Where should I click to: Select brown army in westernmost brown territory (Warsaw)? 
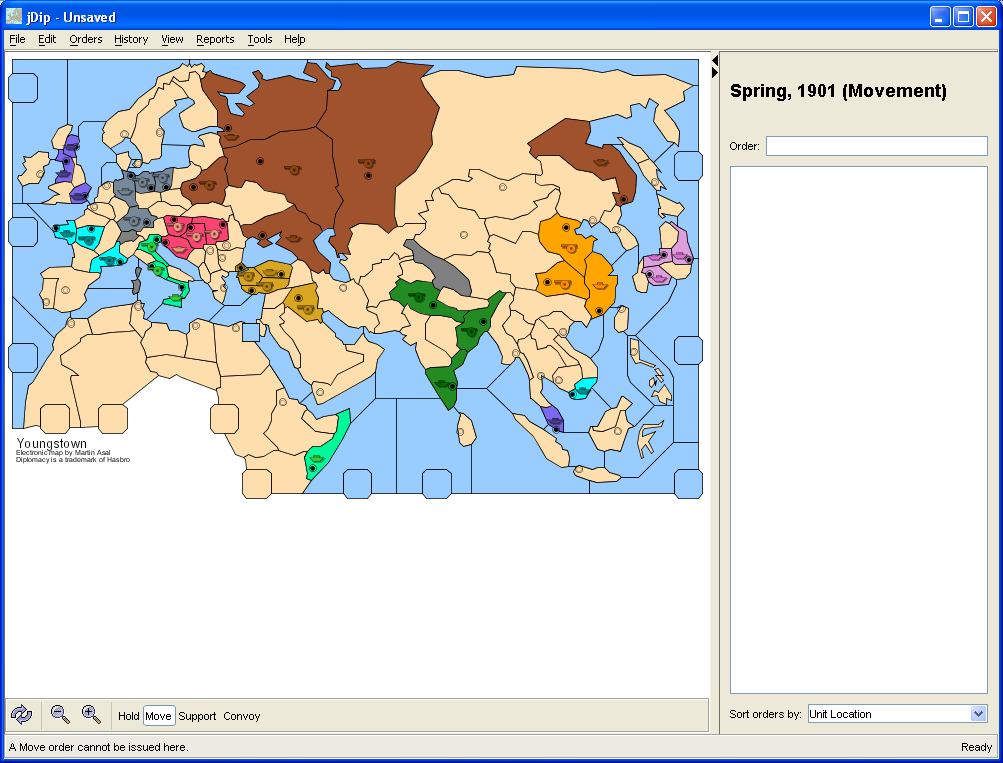click(208, 185)
